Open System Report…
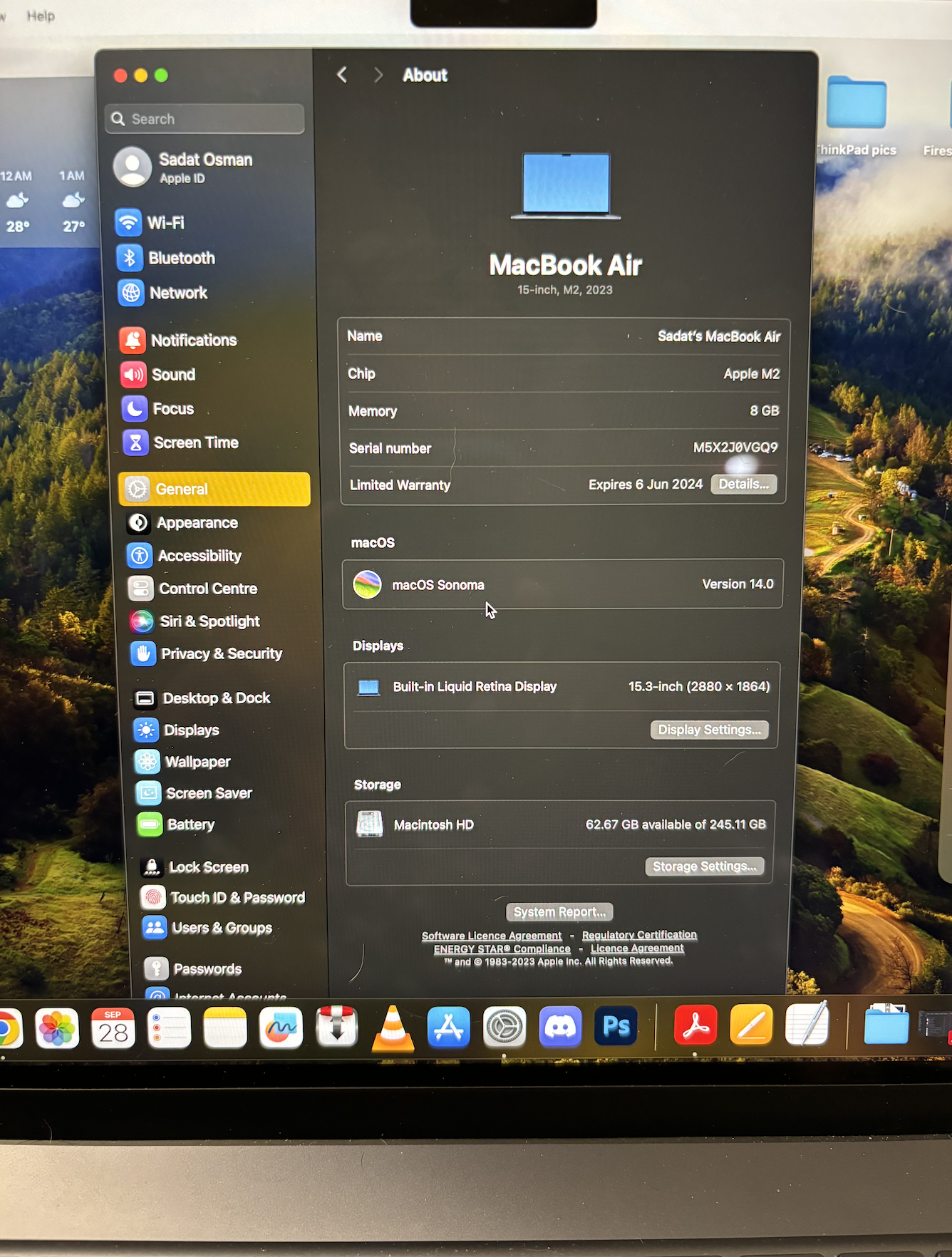 tap(559, 912)
